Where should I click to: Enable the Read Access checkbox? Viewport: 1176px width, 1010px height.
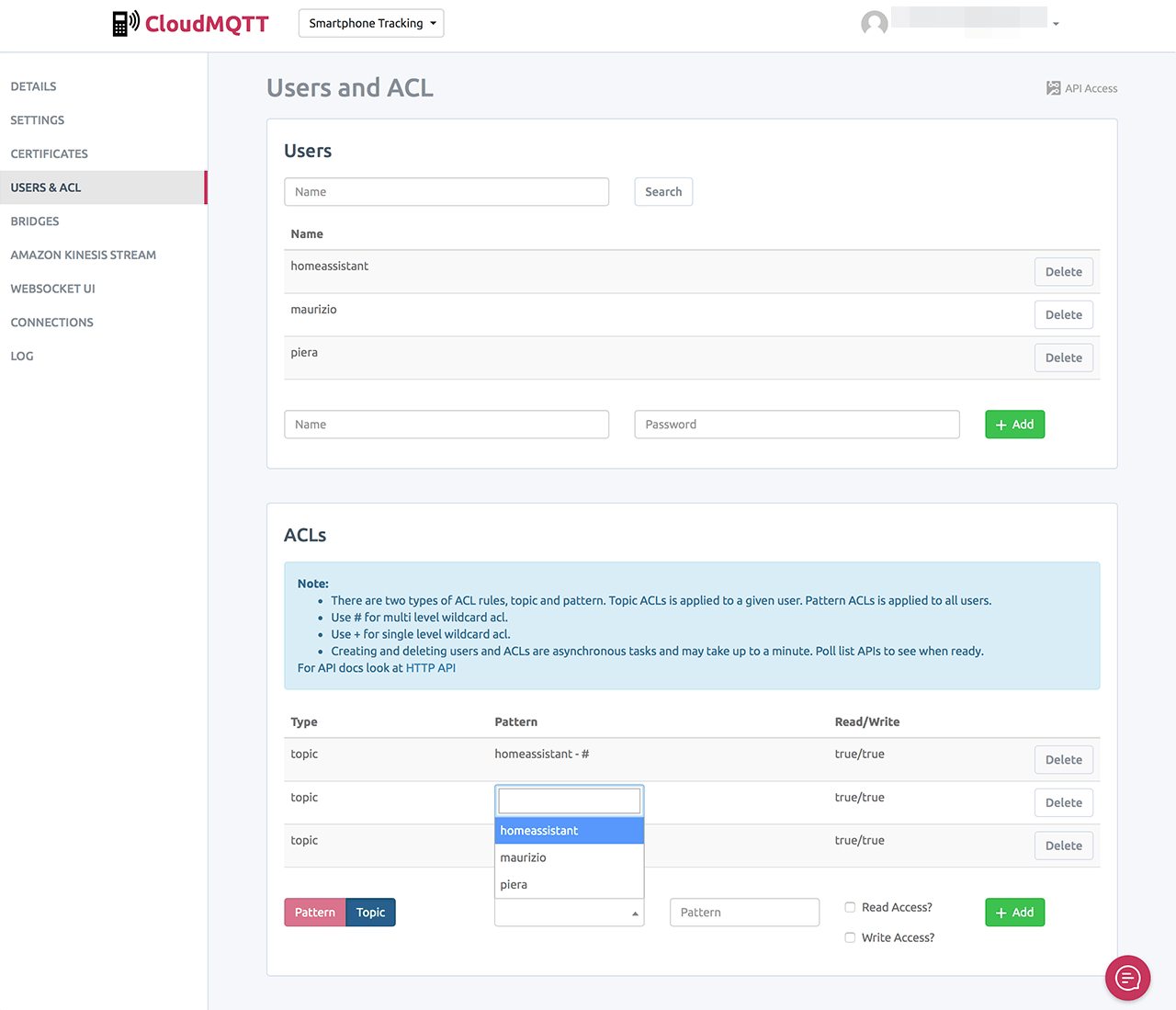(850, 907)
